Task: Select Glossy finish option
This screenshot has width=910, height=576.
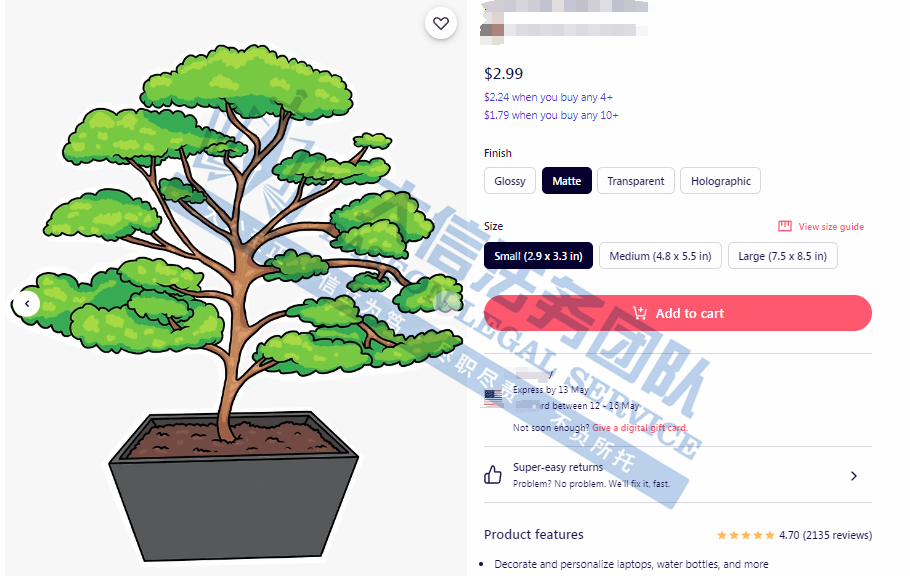Action: point(510,181)
